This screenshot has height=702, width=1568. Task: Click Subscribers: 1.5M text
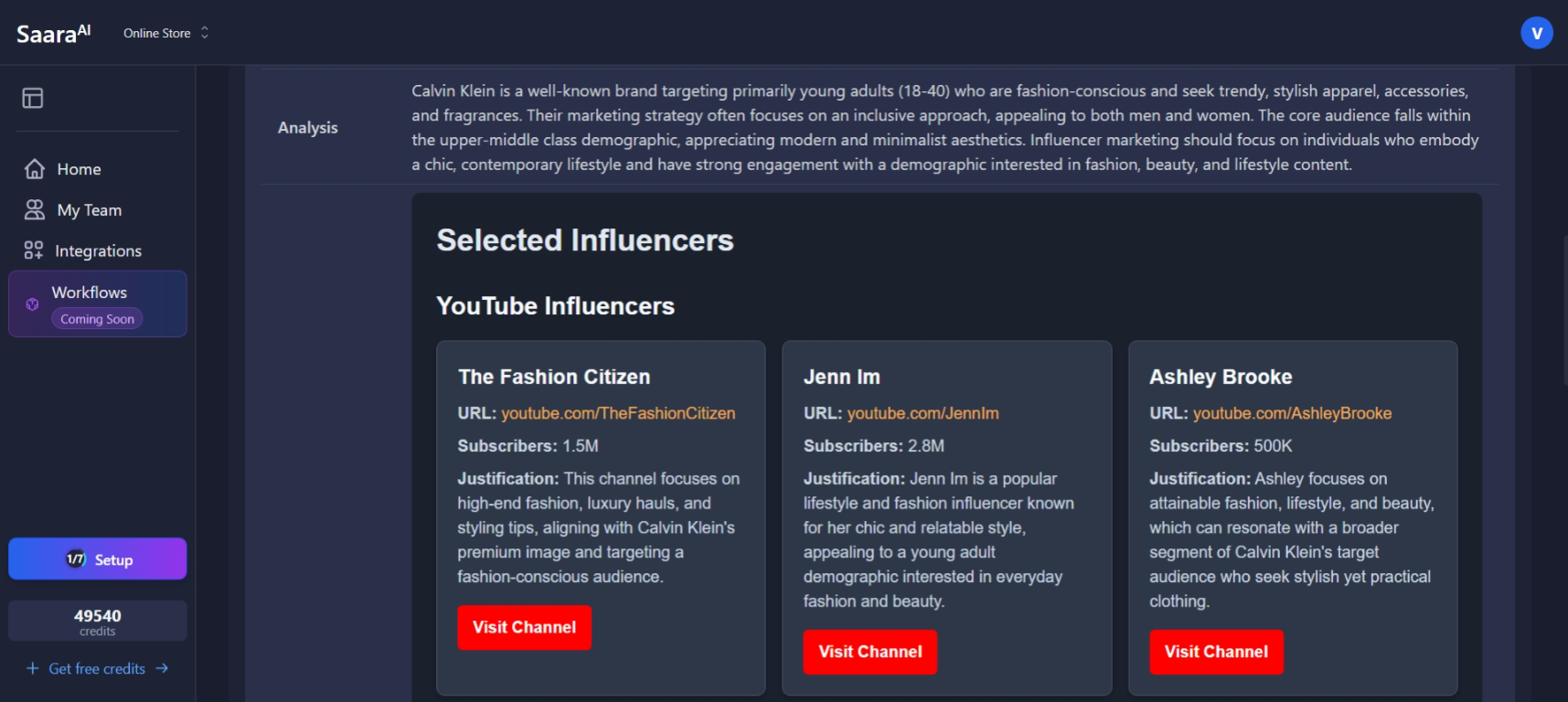pos(528,446)
